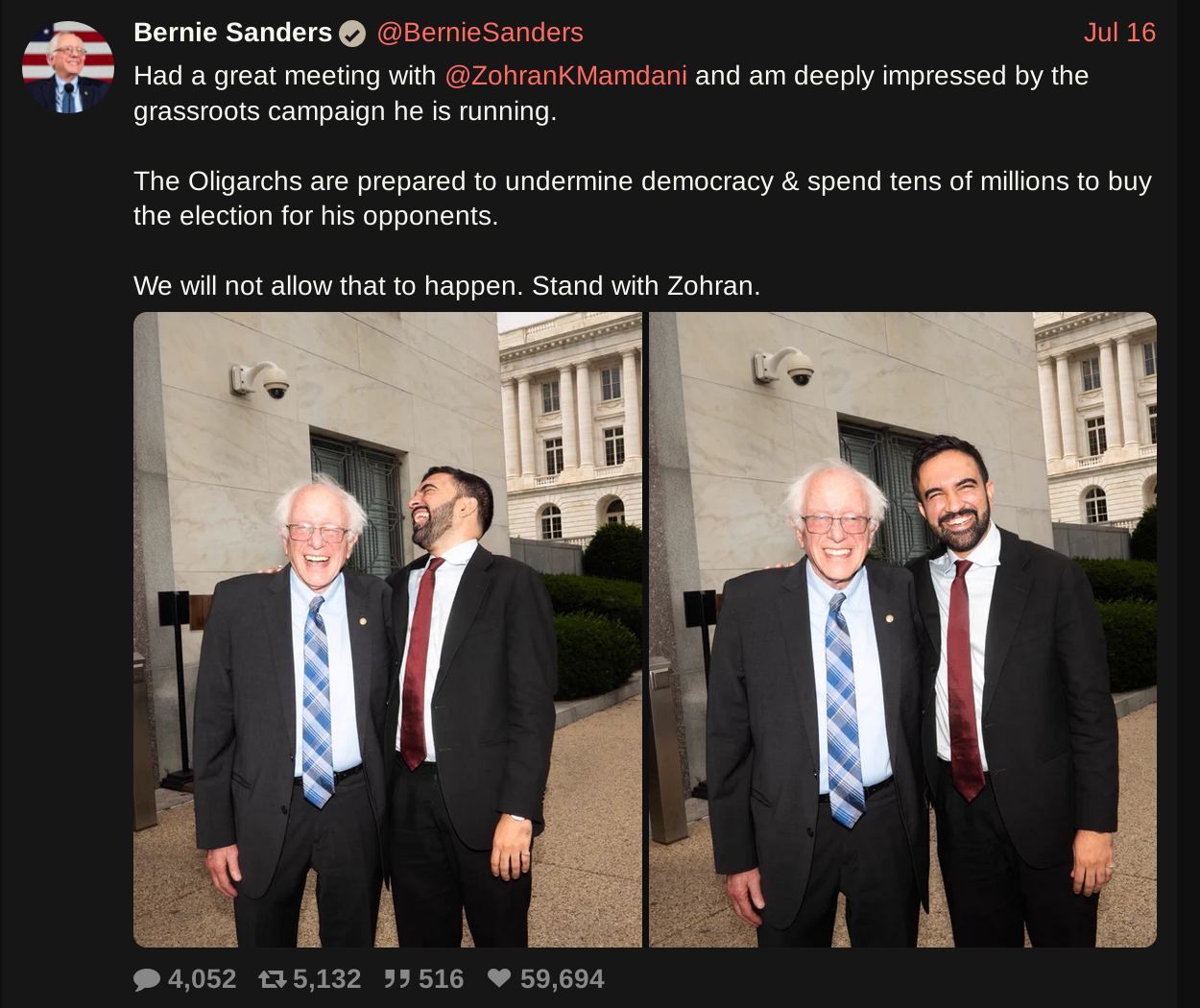The image size is (1200, 1008).
Task: Open the right photo of both men facing the camera
Action: [902, 630]
